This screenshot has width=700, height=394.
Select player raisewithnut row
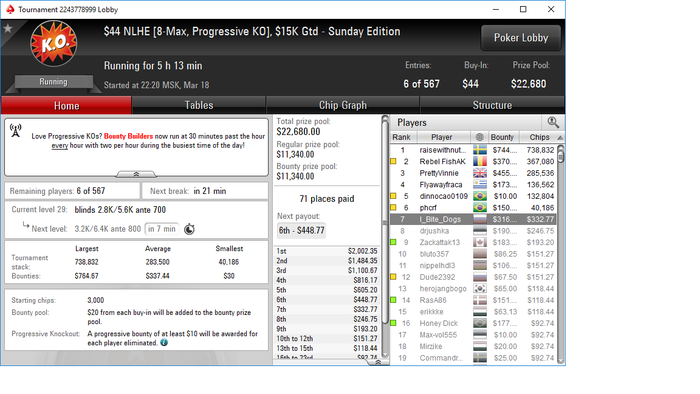473,150
